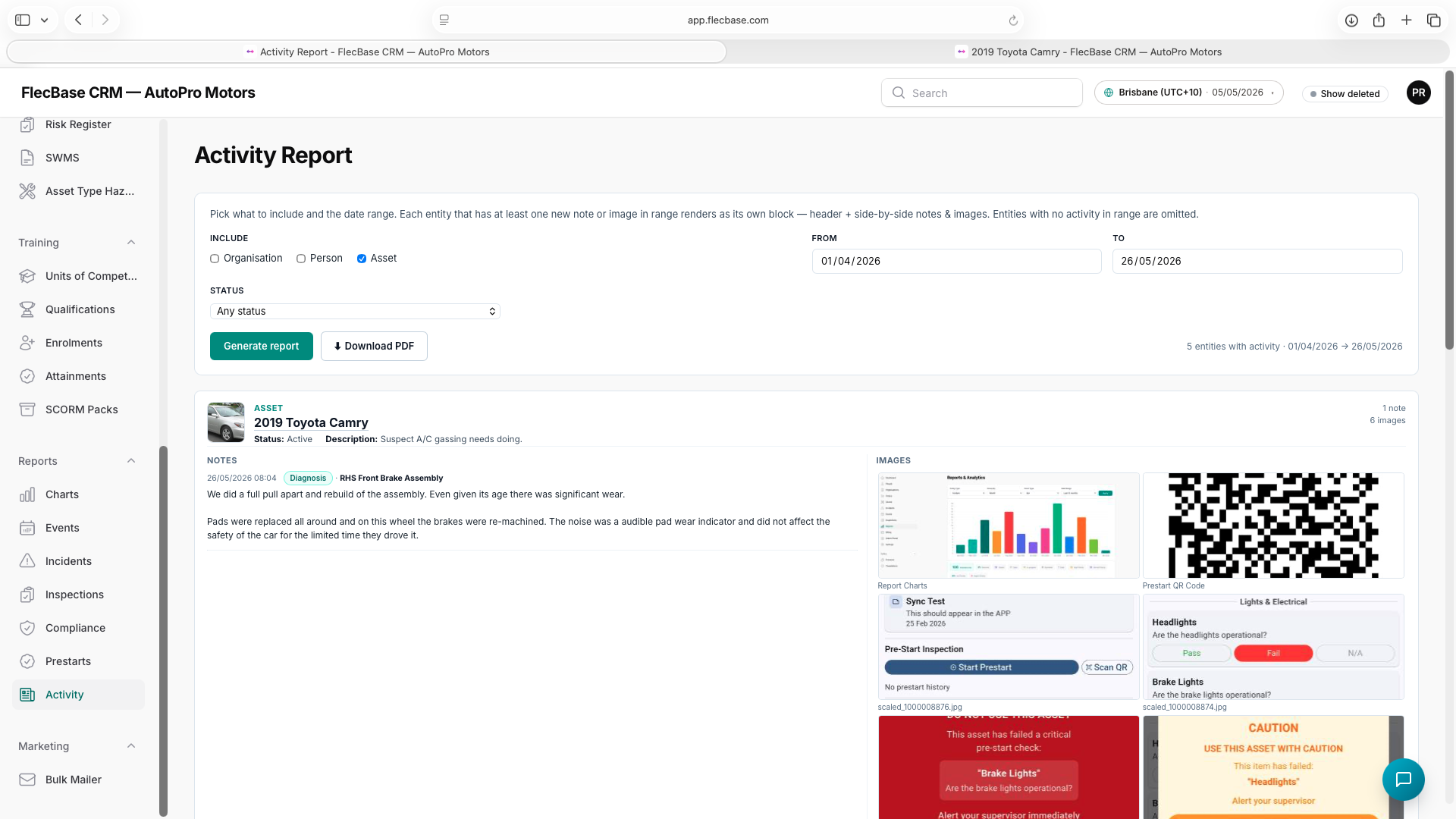Open Risk Register sidebar icon

27,124
